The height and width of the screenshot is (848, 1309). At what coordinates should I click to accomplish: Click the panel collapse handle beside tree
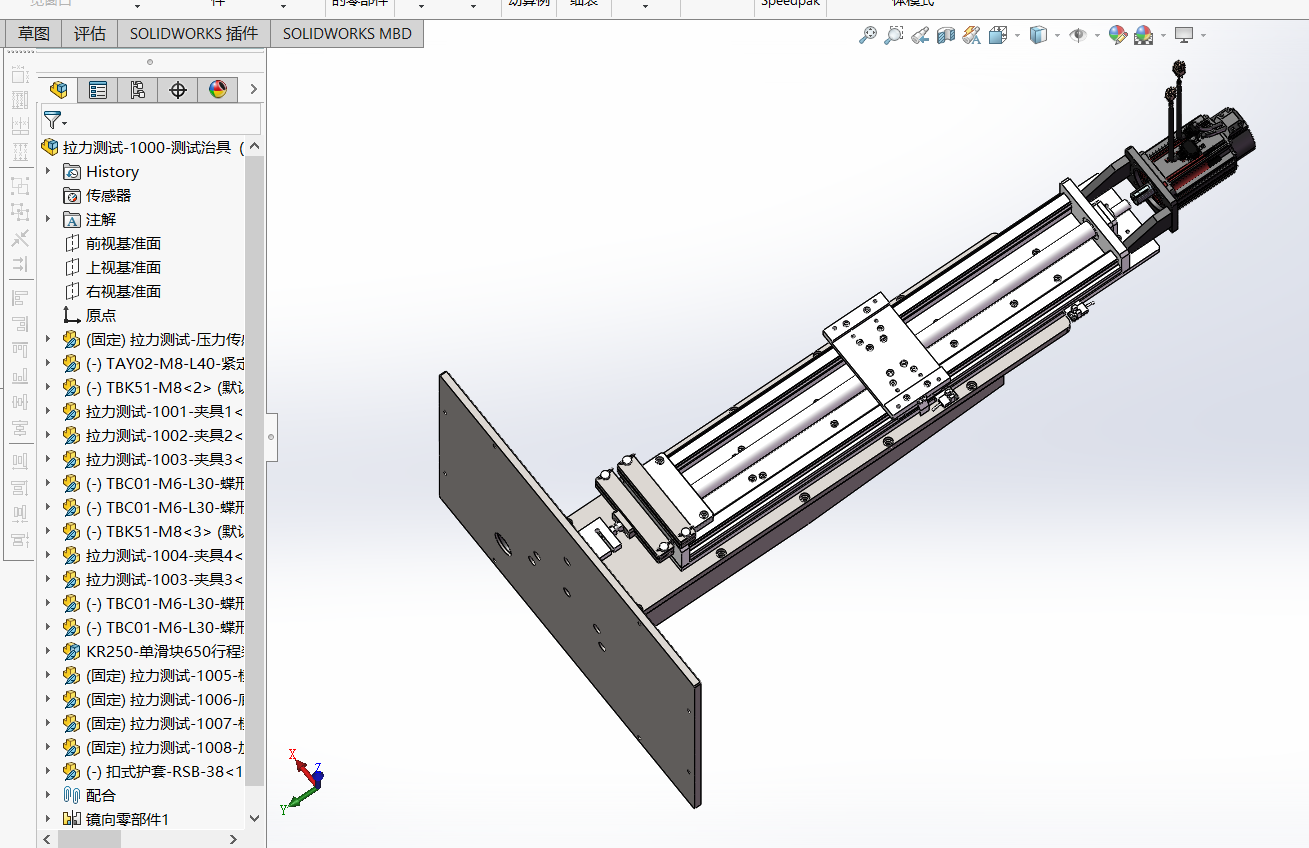[270, 438]
